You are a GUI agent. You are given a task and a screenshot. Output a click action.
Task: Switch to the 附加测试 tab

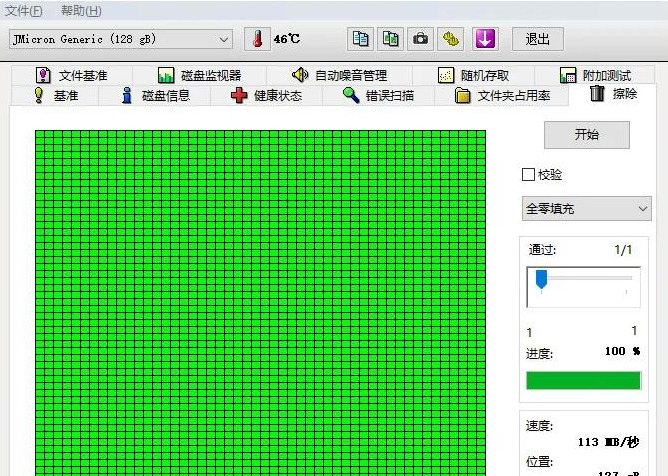click(595, 75)
